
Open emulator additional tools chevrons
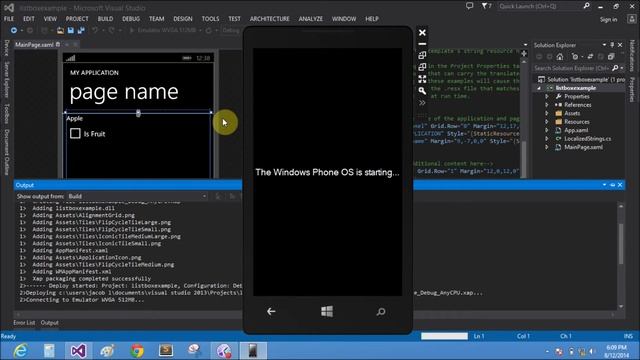click(422, 103)
